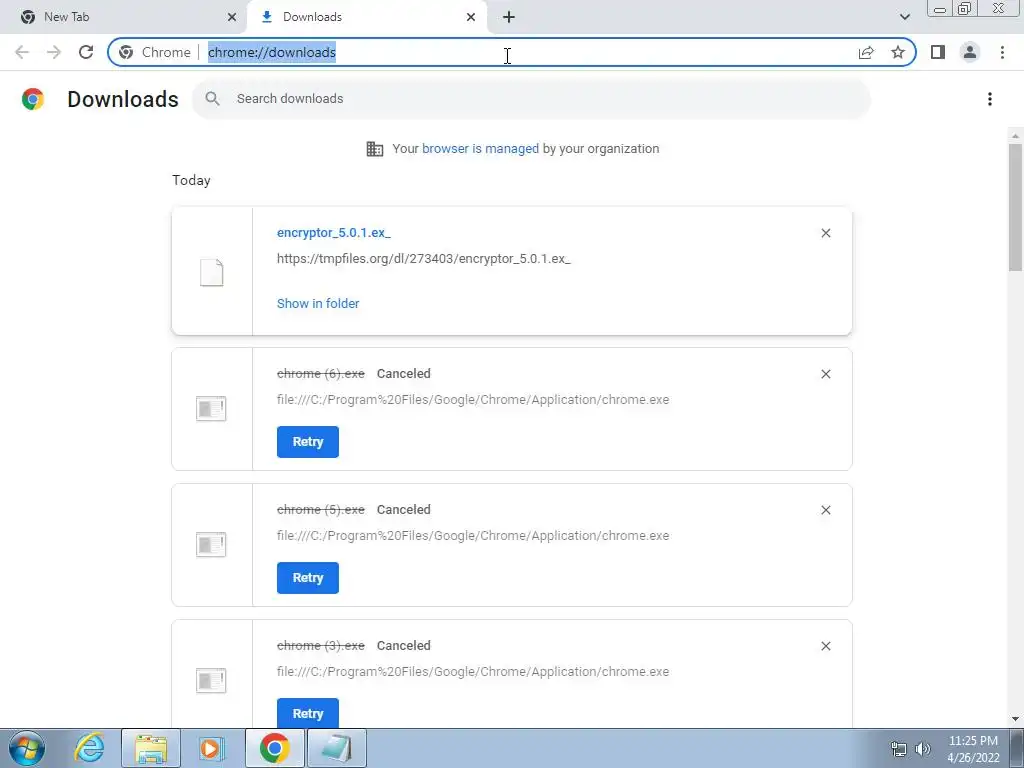Open the tab search dropdown arrow

(x=904, y=17)
